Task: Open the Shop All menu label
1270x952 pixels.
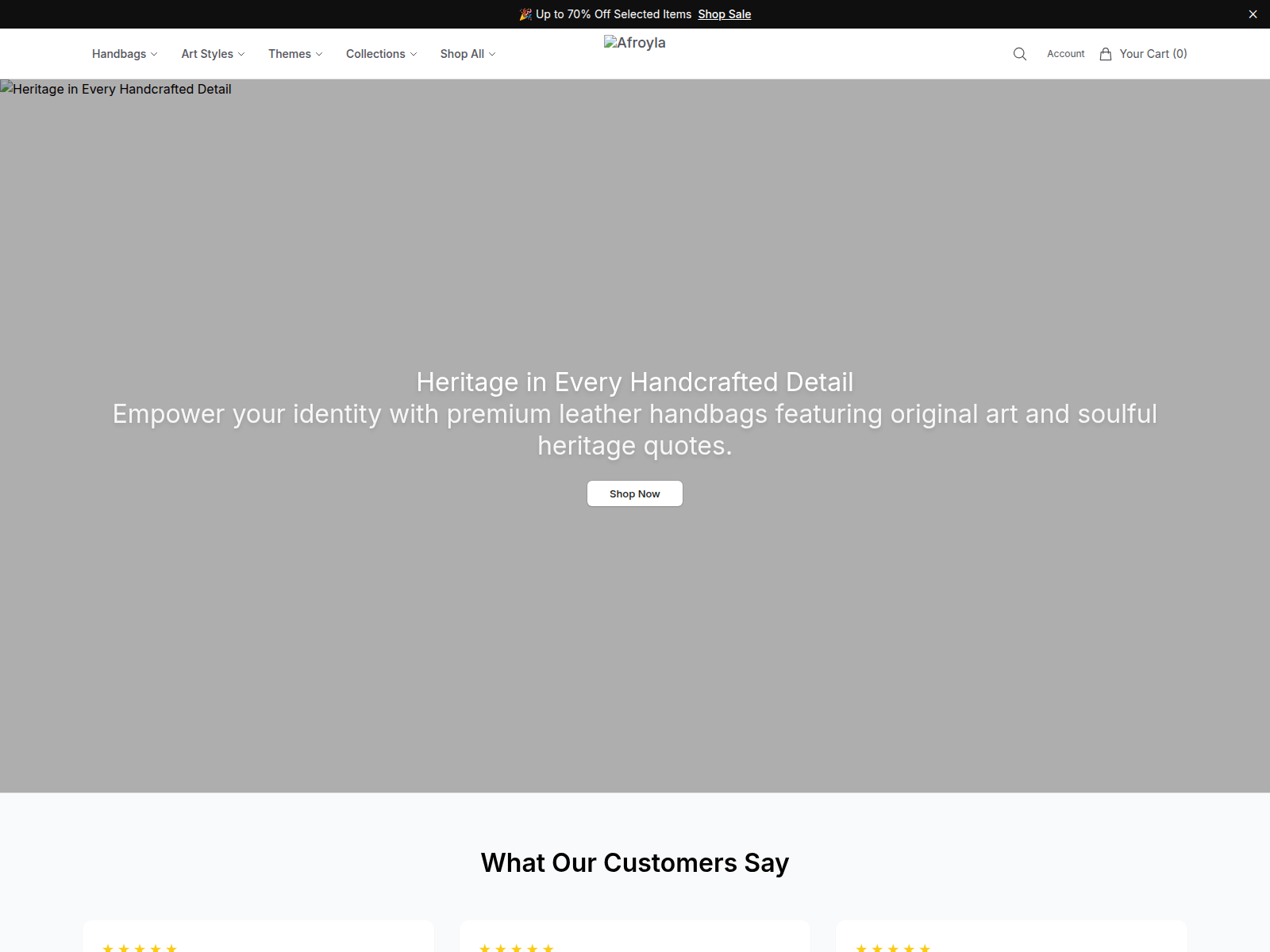Action: click(x=462, y=54)
